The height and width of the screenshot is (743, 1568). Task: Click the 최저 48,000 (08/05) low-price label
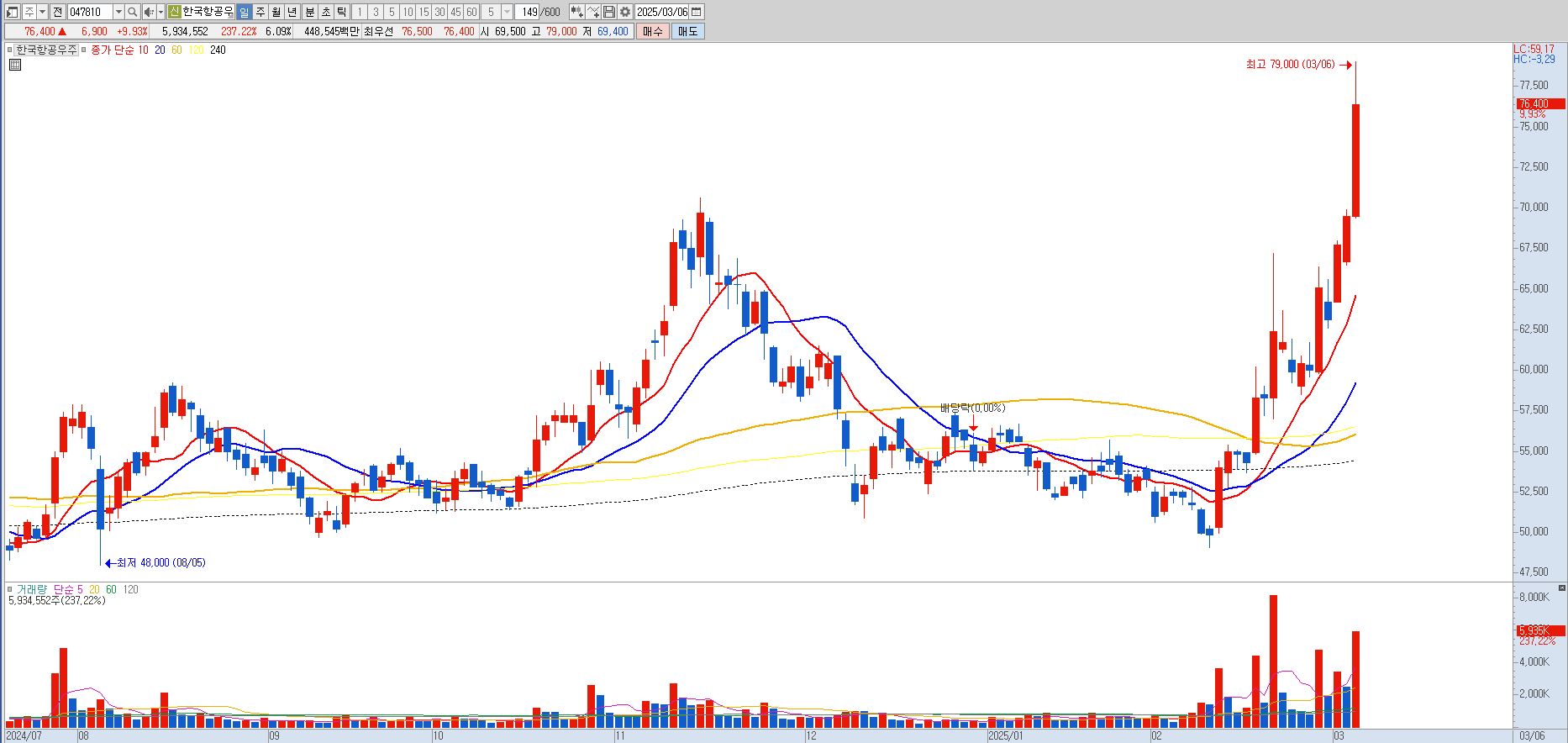click(x=160, y=562)
